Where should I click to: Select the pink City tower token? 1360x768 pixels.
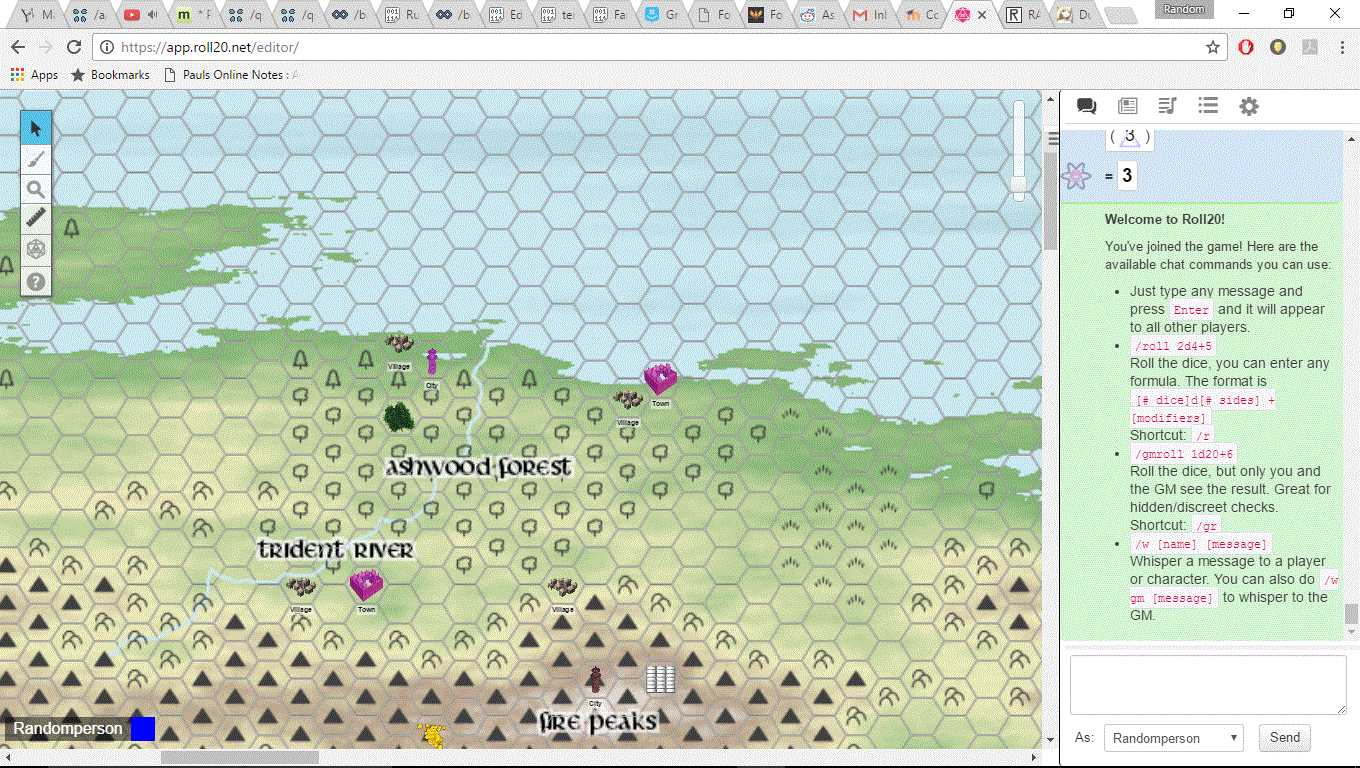pyautogui.click(x=432, y=362)
